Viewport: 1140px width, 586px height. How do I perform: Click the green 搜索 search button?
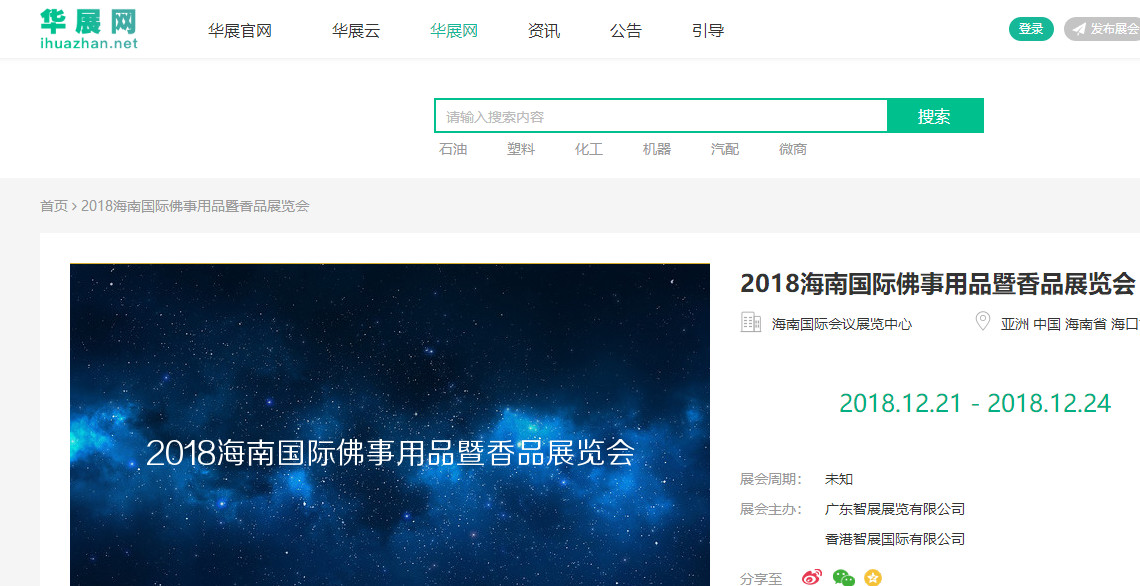935,116
